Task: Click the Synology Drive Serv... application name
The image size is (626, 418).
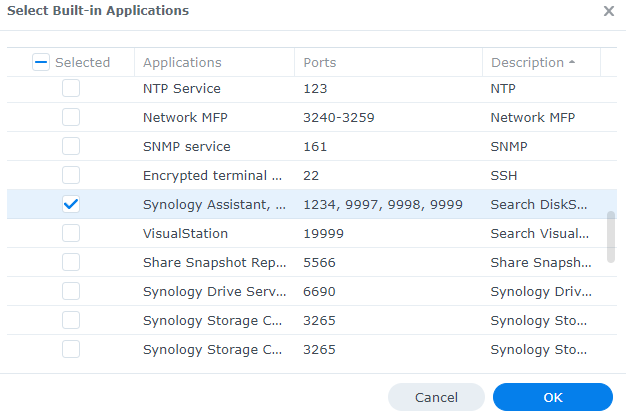Action: 214,291
